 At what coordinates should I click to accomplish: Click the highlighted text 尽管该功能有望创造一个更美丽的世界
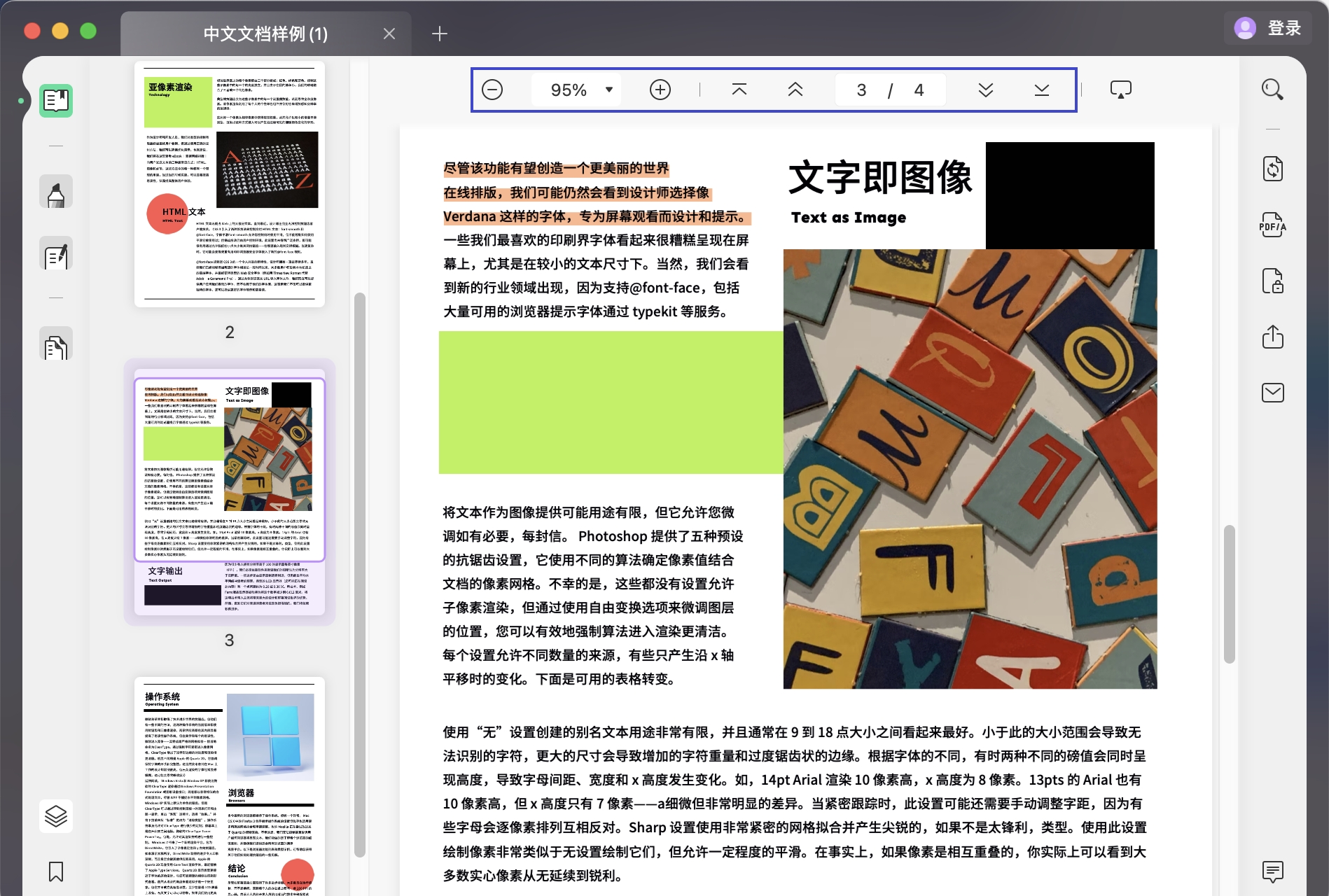pyautogui.click(x=557, y=168)
